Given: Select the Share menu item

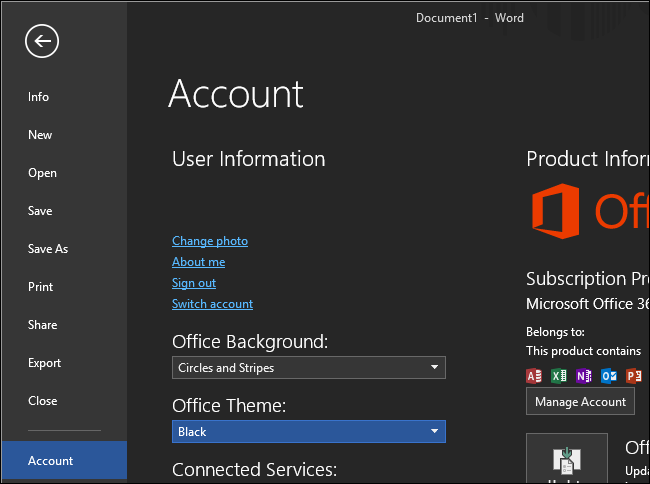Looking at the screenshot, I should coord(43,325).
